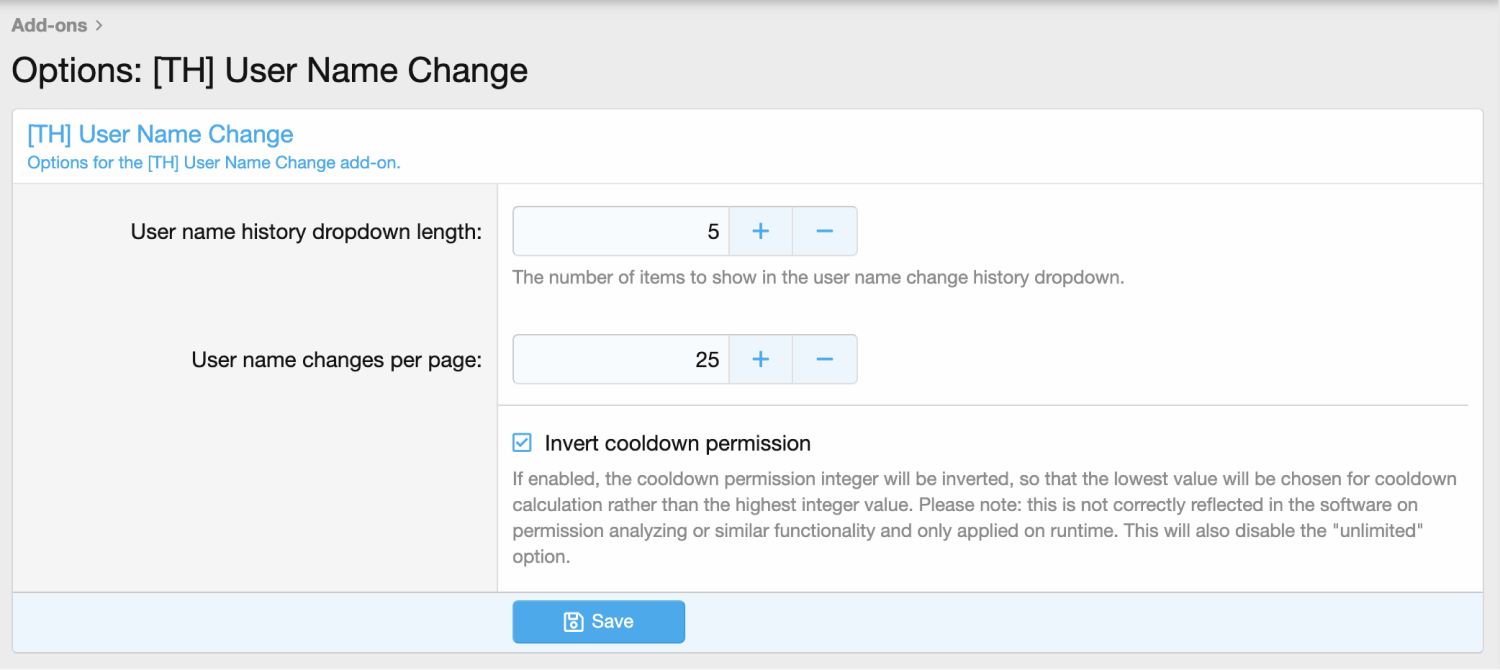Image resolution: width=1500 pixels, height=670 pixels.
Task: Increase user name history dropdown length
Action: click(x=760, y=232)
